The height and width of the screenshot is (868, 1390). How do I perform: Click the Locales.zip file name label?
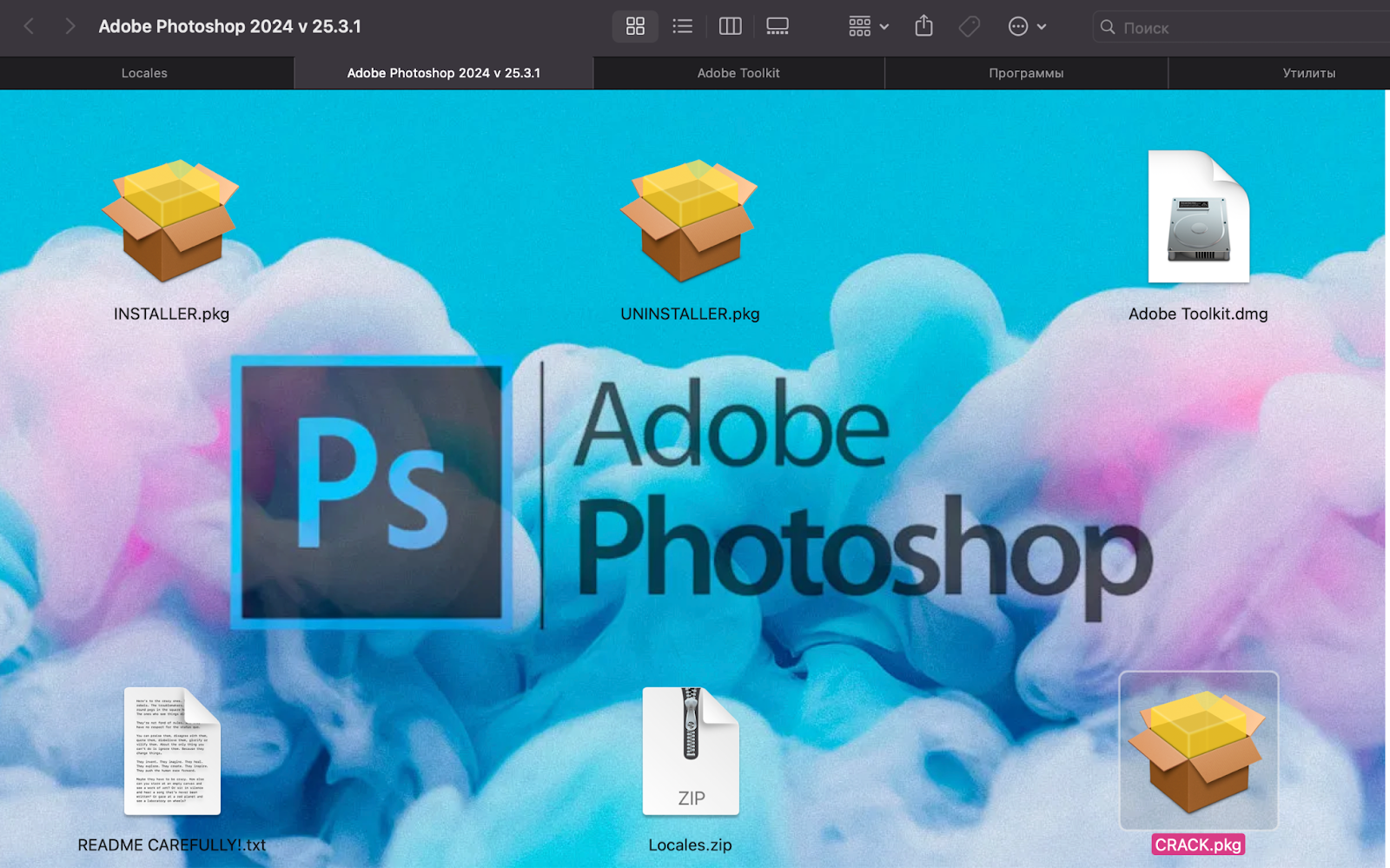point(691,845)
